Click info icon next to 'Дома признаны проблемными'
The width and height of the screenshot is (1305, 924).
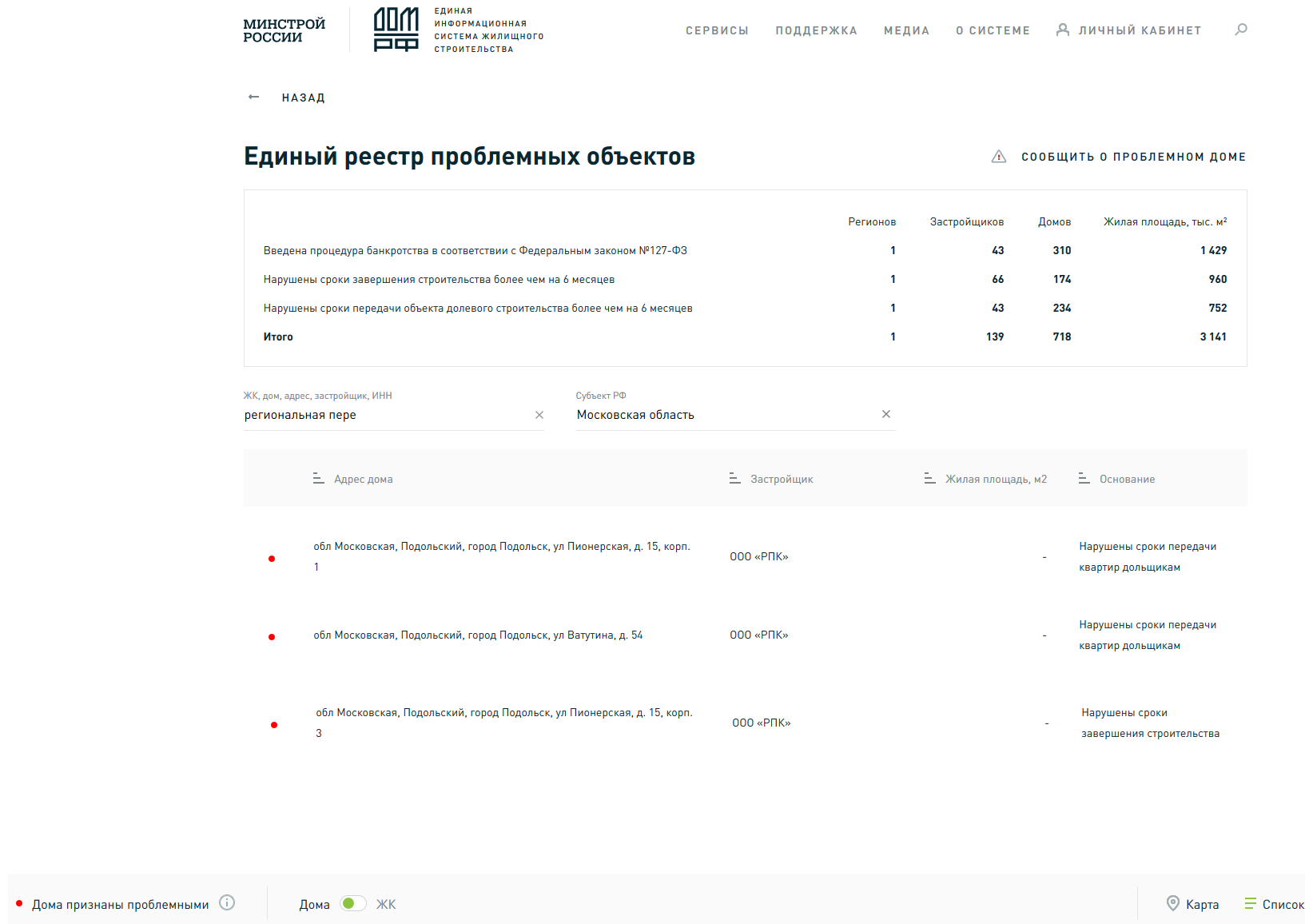tap(227, 902)
